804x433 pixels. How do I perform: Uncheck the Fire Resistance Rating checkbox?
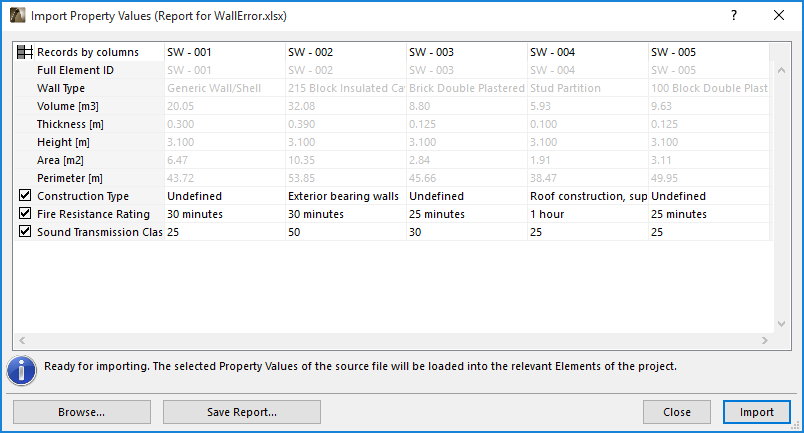tap(26, 214)
